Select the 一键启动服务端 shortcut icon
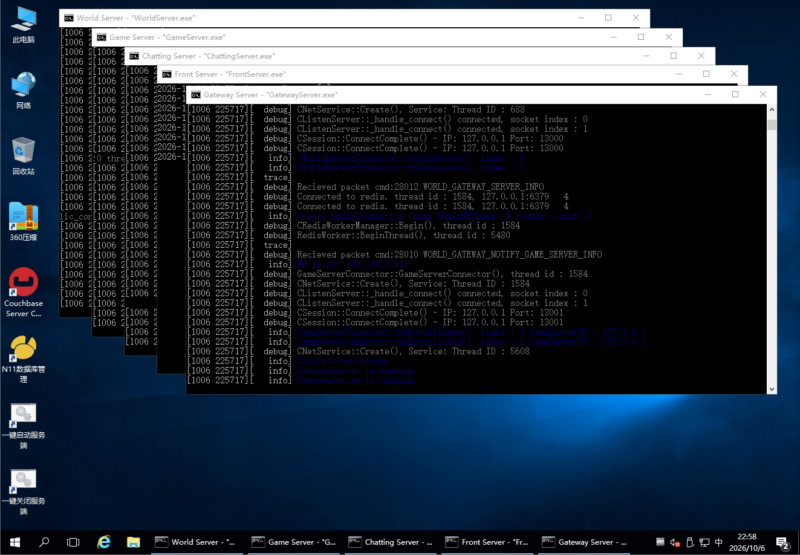The width and height of the screenshot is (800, 555). (23, 425)
